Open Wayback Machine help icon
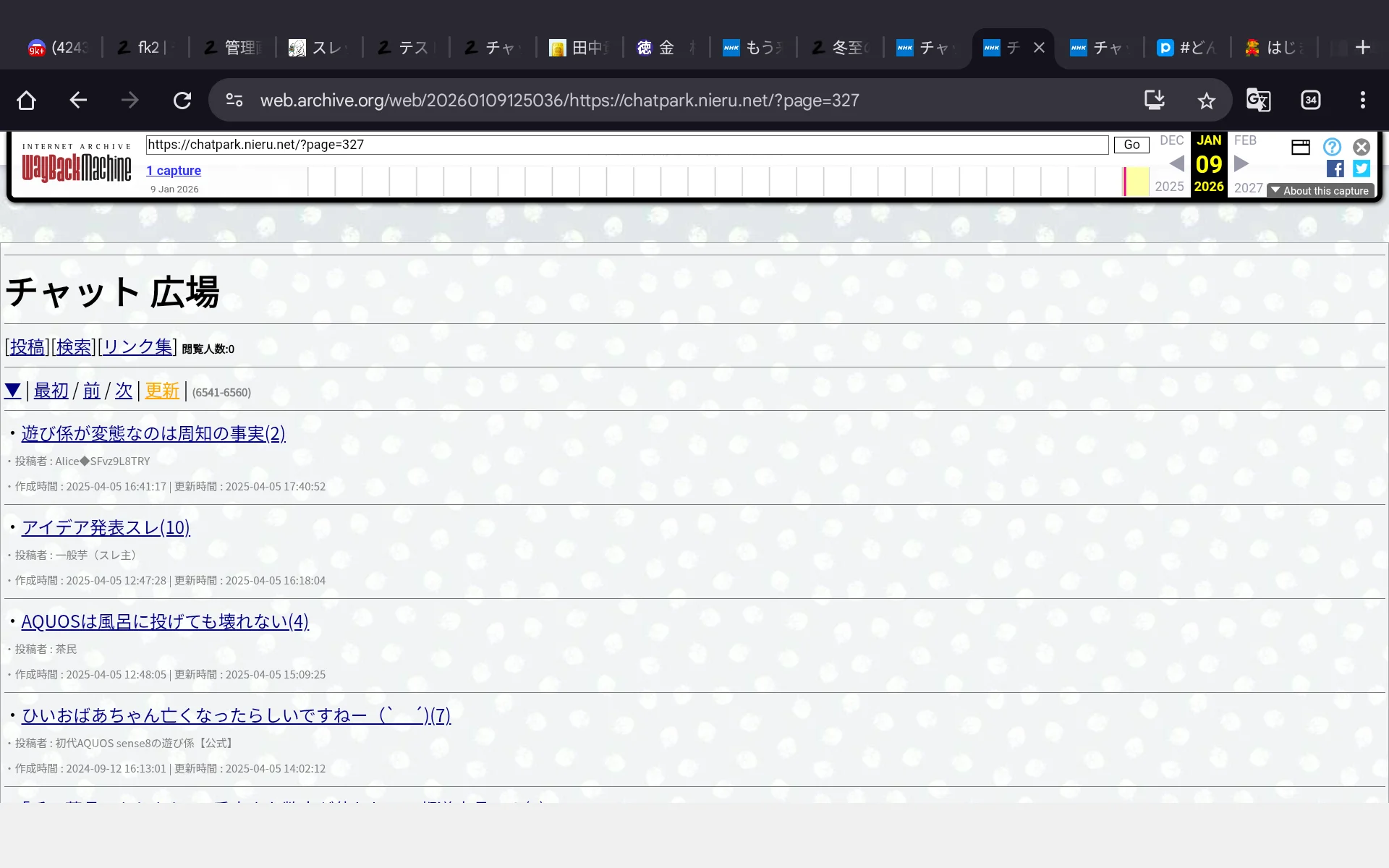Image resolution: width=1389 pixels, height=868 pixels. click(1332, 147)
